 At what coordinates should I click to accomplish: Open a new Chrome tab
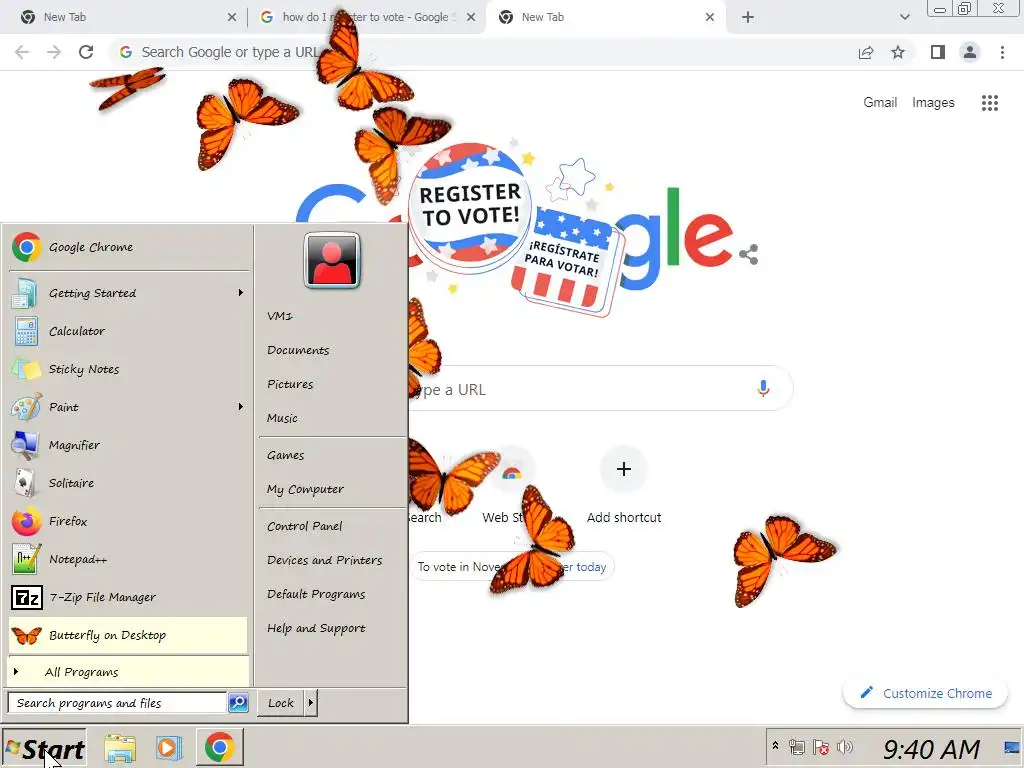pyautogui.click(x=748, y=17)
